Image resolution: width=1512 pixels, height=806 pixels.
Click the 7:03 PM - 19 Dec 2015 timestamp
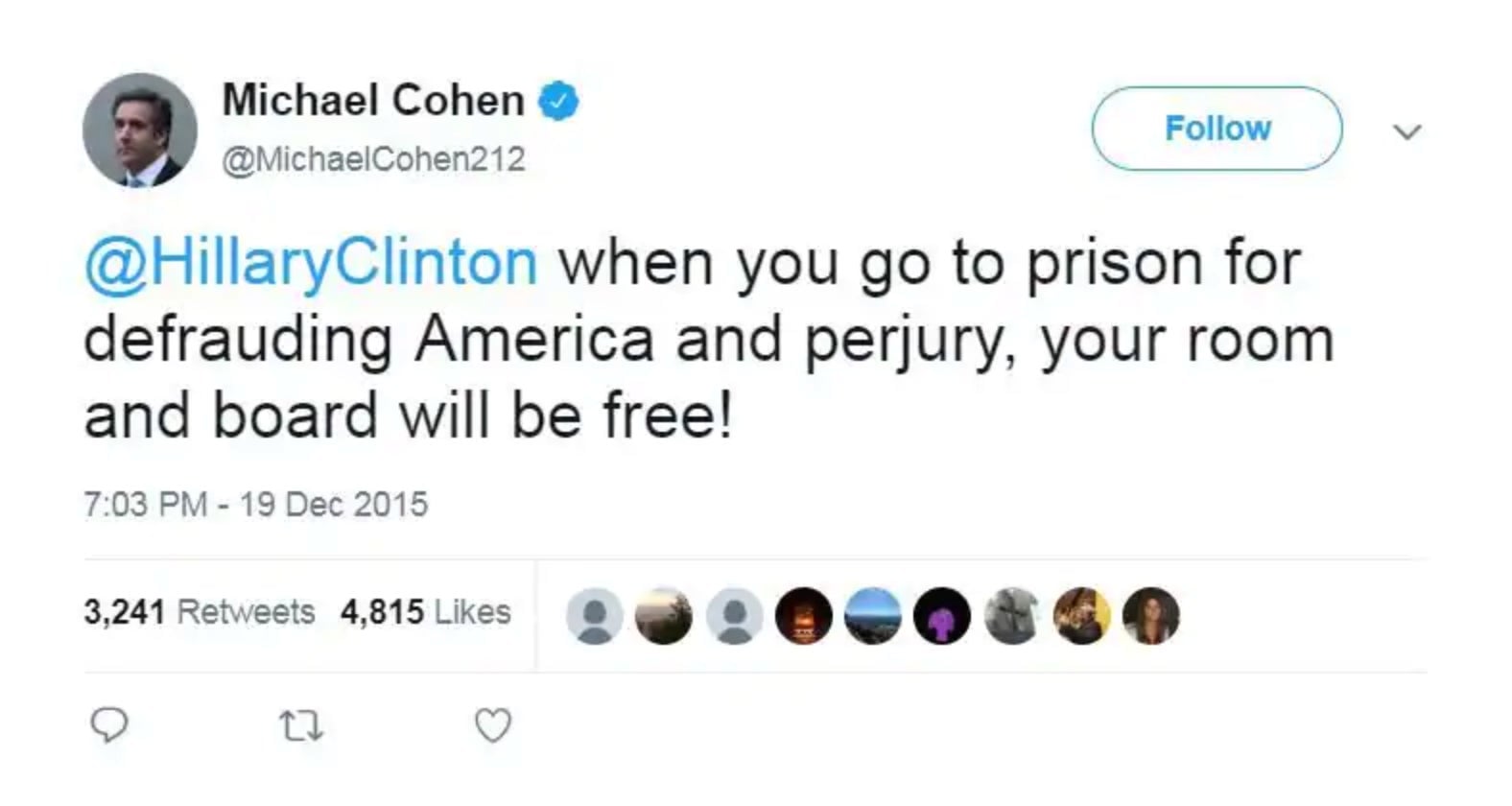pyautogui.click(x=255, y=505)
